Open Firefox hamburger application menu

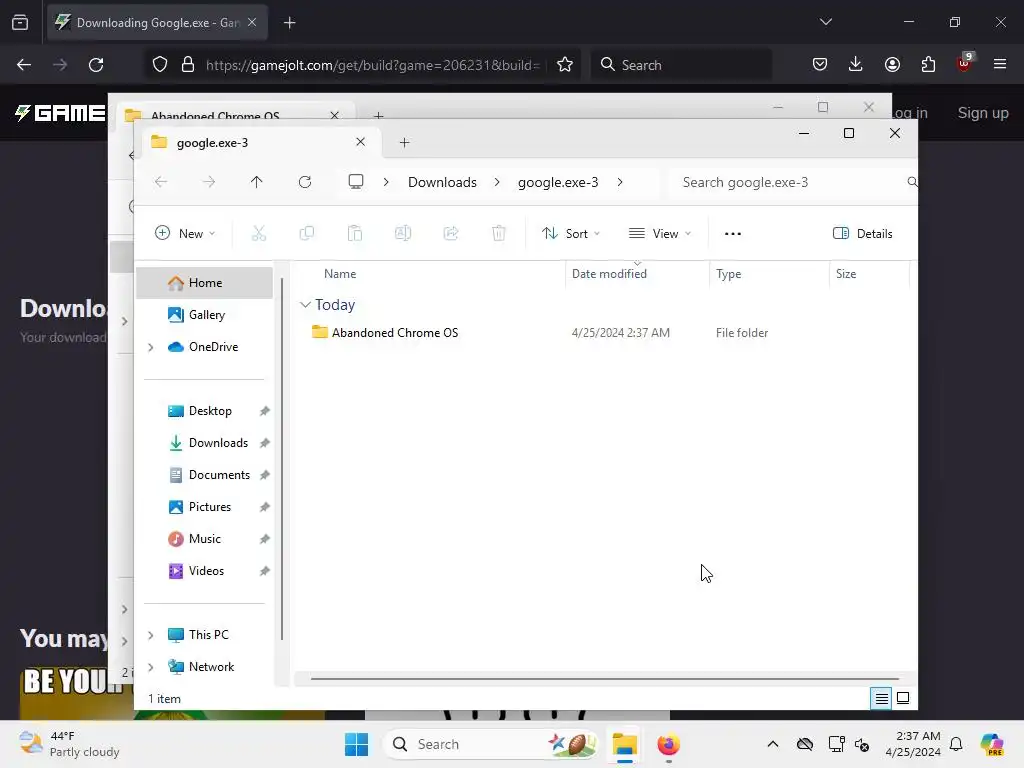pyautogui.click(x=1000, y=65)
